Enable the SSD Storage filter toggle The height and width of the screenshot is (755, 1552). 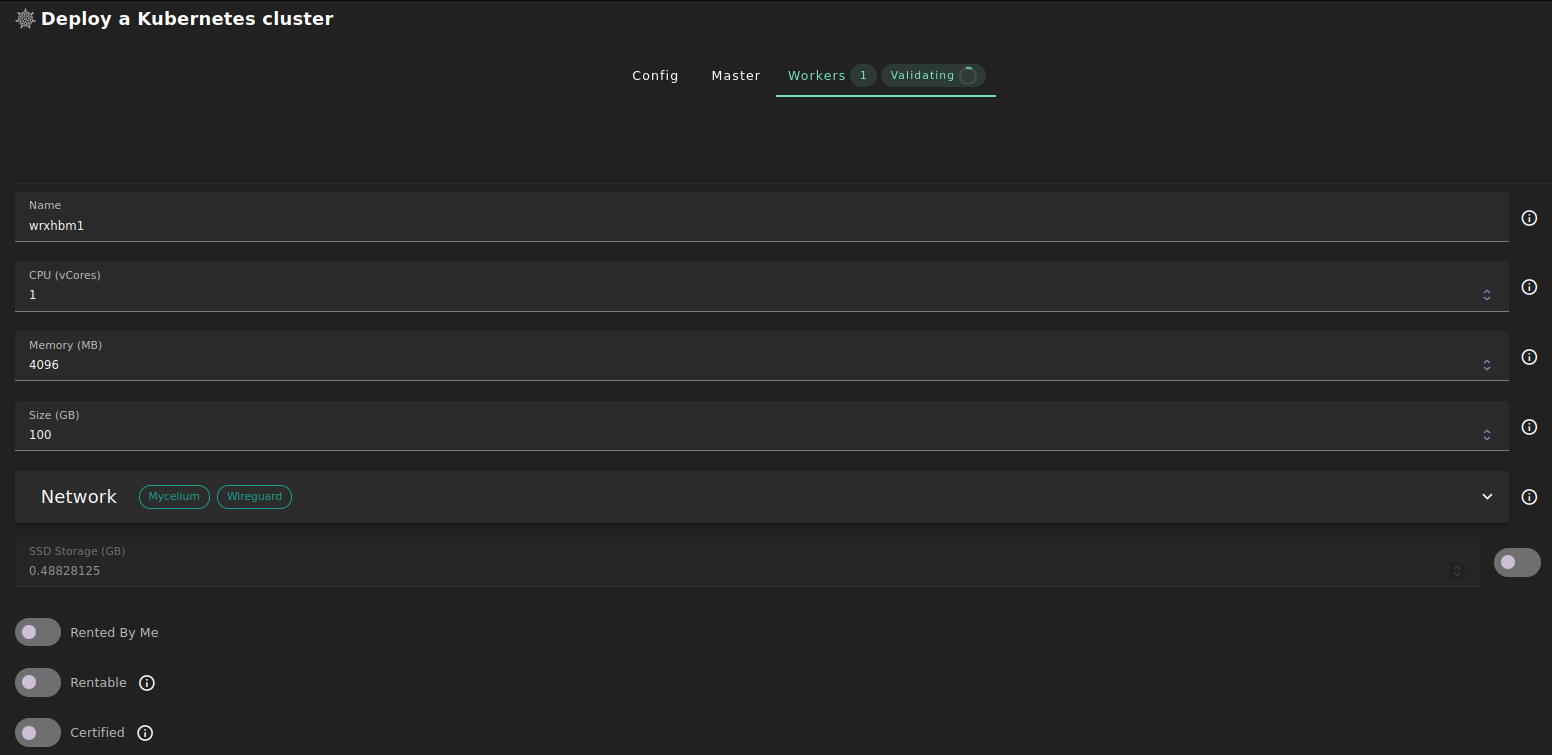(x=1516, y=563)
